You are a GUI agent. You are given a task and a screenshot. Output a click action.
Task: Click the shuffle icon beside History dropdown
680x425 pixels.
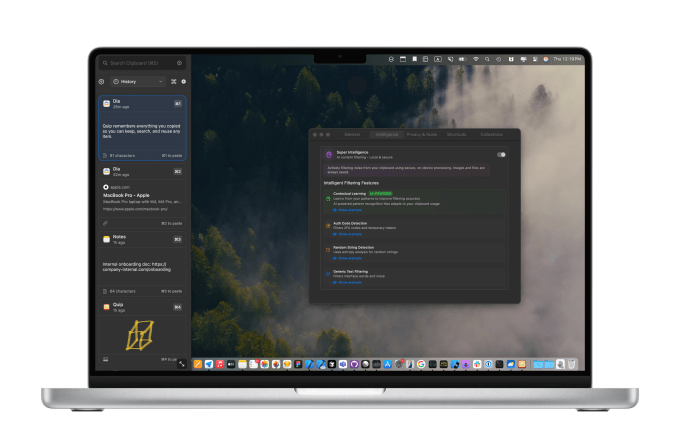click(173, 82)
